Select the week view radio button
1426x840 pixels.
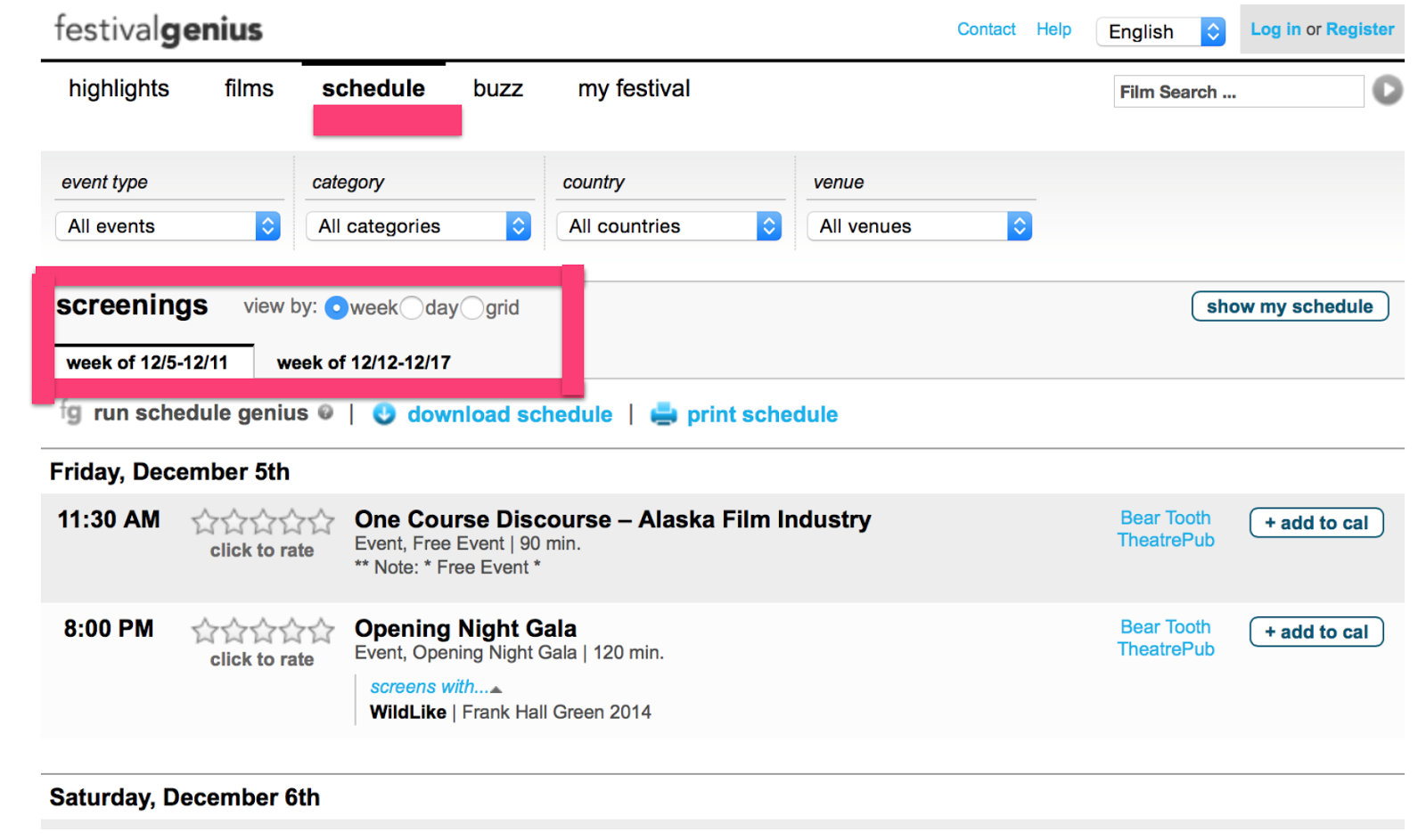pos(337,308)
